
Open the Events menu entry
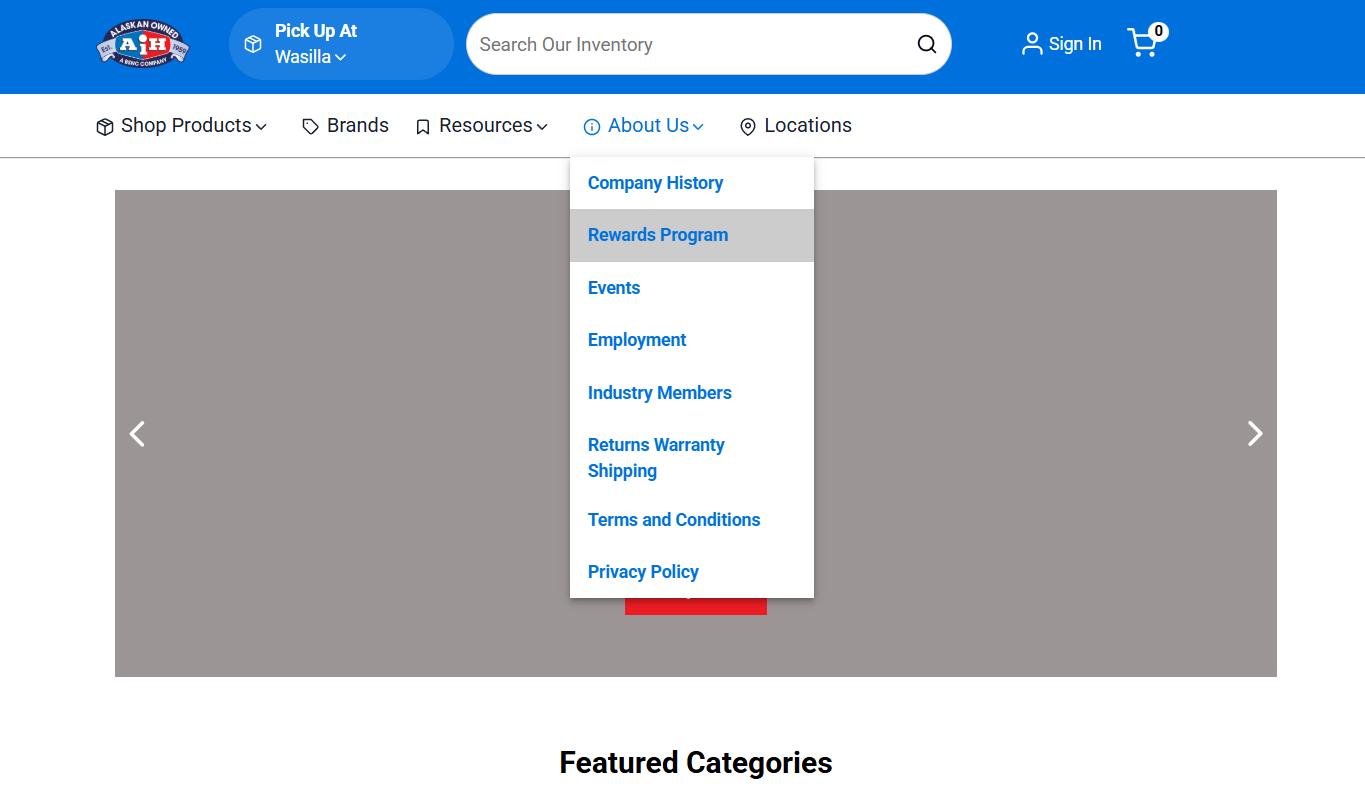coord(614,288)
